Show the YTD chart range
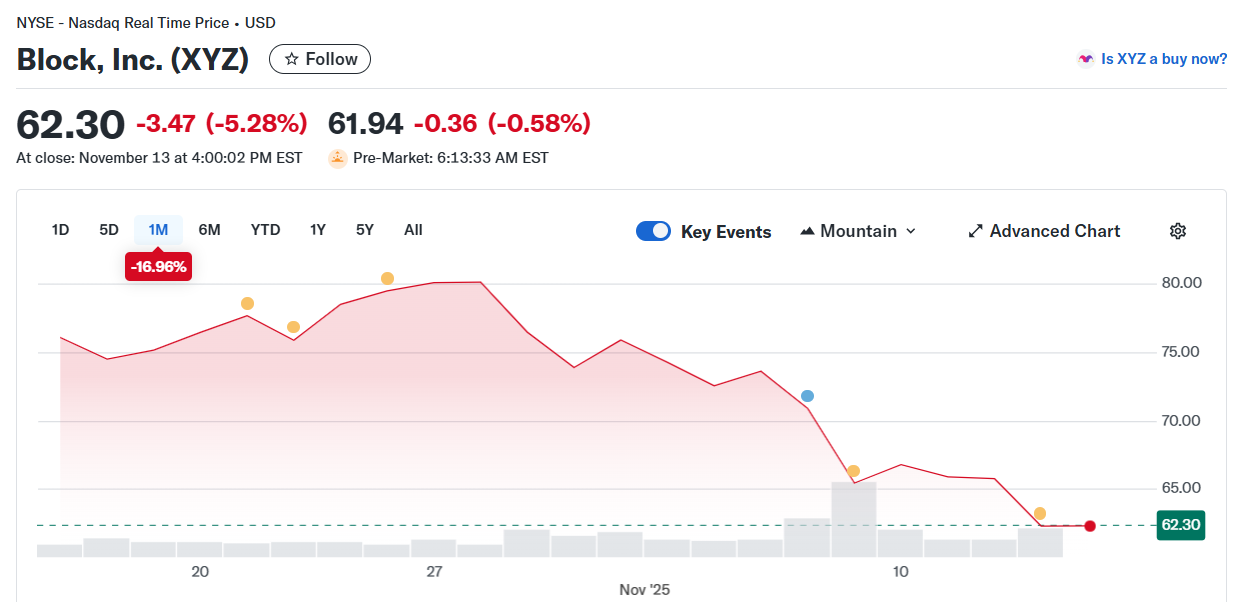The width and height of the screenshot is (1237, 602). (x=265, y=230)
